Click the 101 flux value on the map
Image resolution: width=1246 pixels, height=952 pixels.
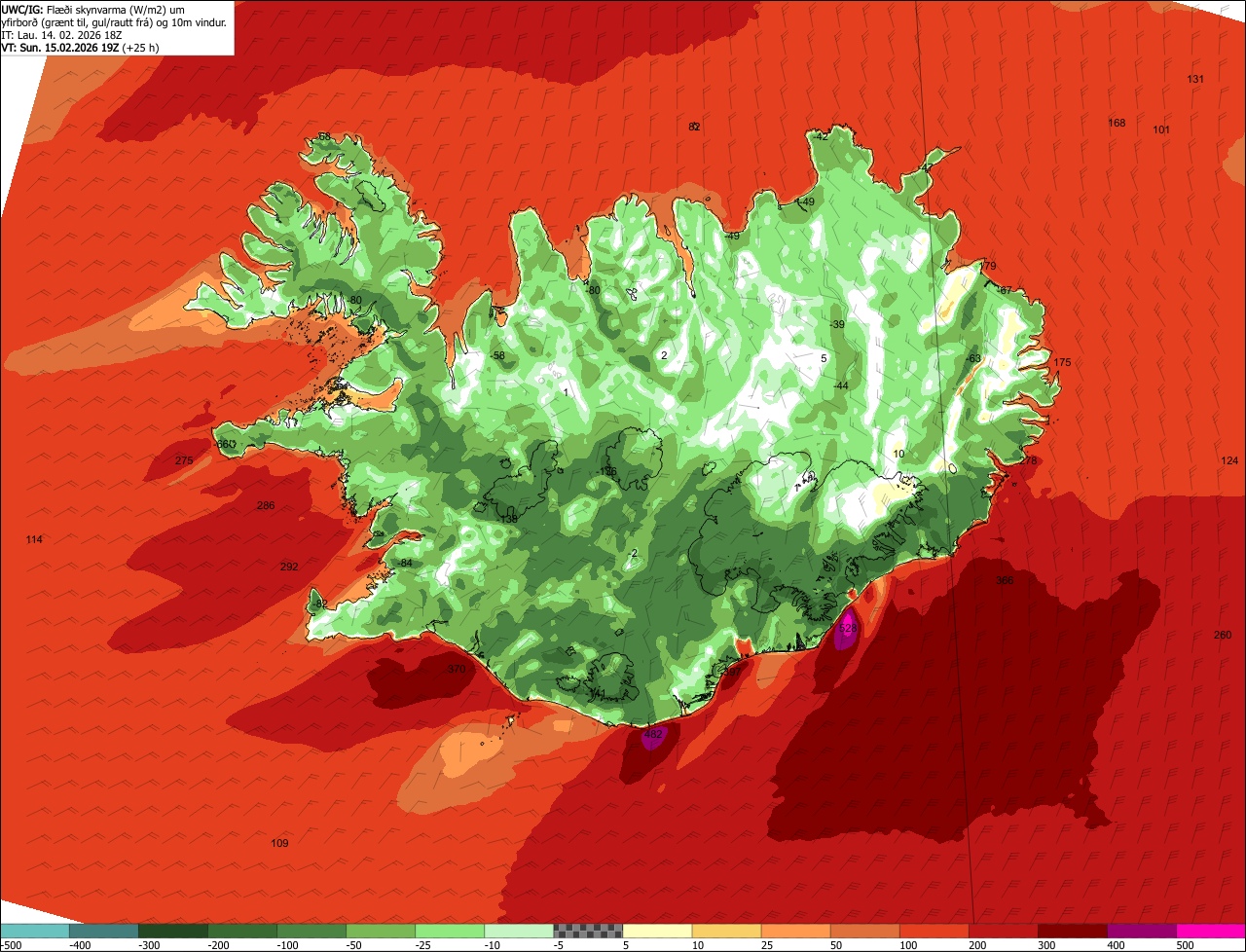[1161, 129]
